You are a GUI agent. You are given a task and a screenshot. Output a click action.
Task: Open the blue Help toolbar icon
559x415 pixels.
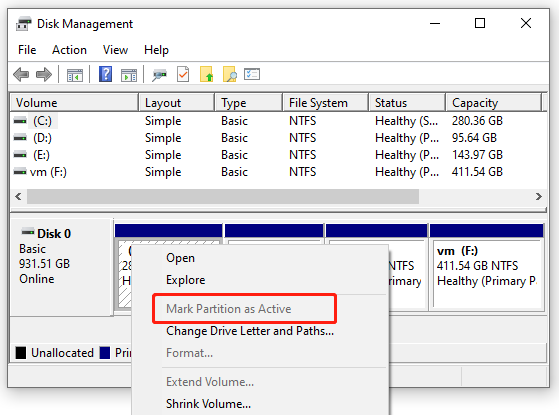pyautogui.click(x=106, y=74)
